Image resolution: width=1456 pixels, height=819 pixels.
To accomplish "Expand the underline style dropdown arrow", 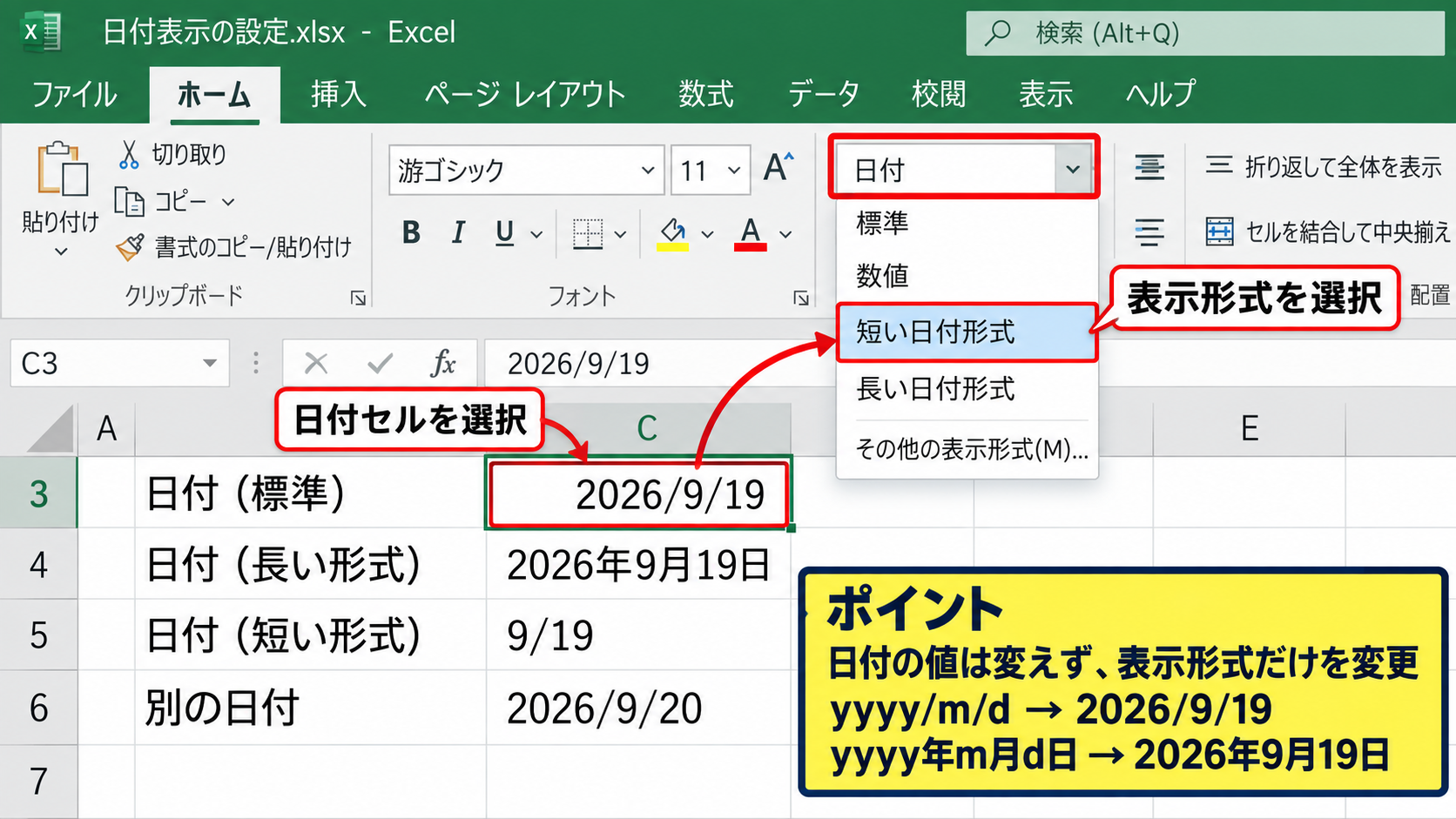I will pyautogui.click(x=536, y=234).
